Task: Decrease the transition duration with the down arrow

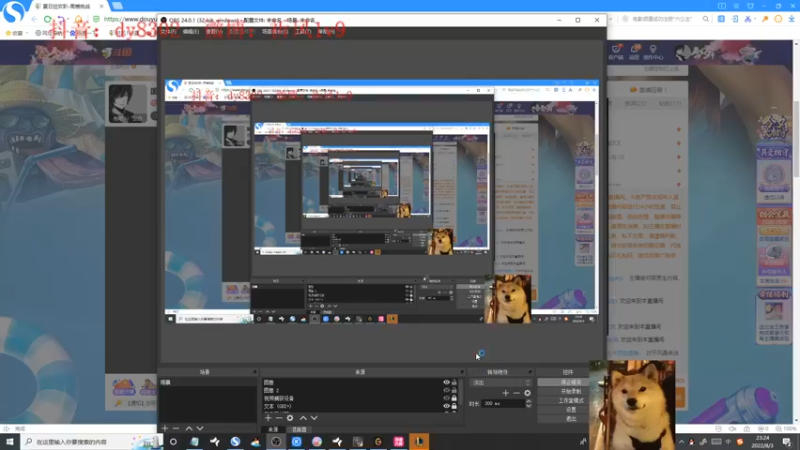Action: 529,406
